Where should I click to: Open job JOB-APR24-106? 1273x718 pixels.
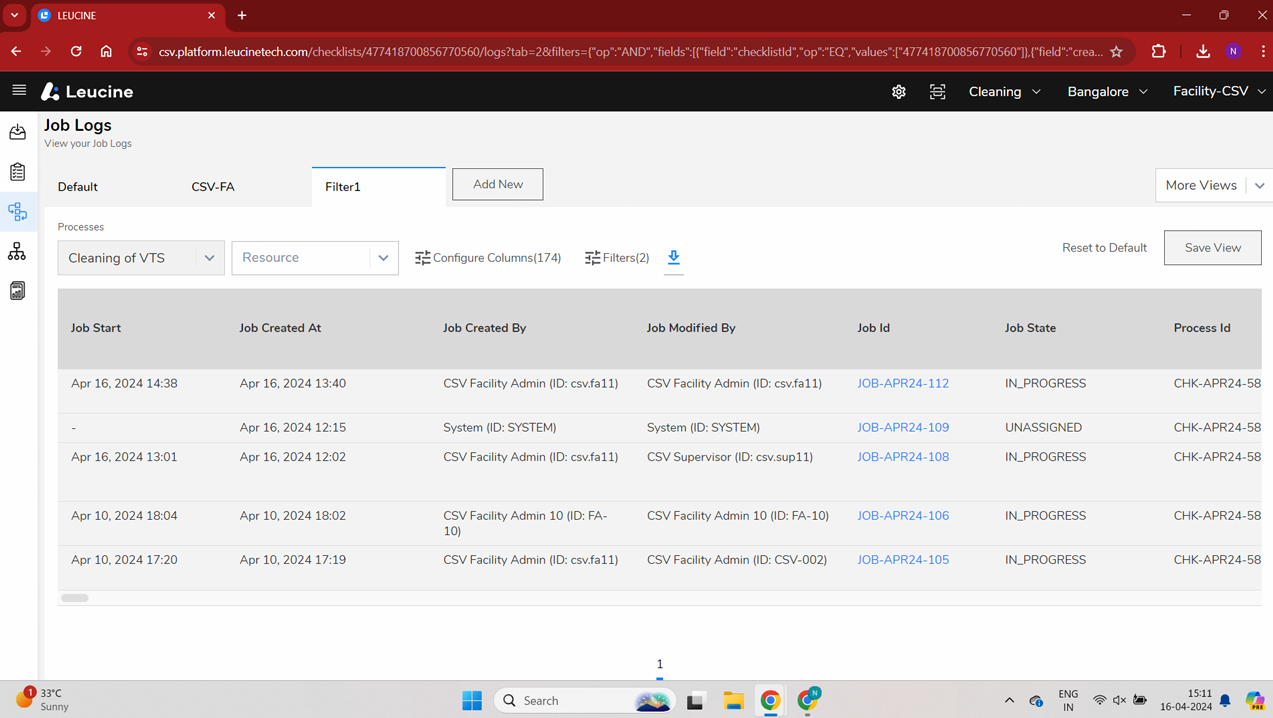[x=903, y=516]
